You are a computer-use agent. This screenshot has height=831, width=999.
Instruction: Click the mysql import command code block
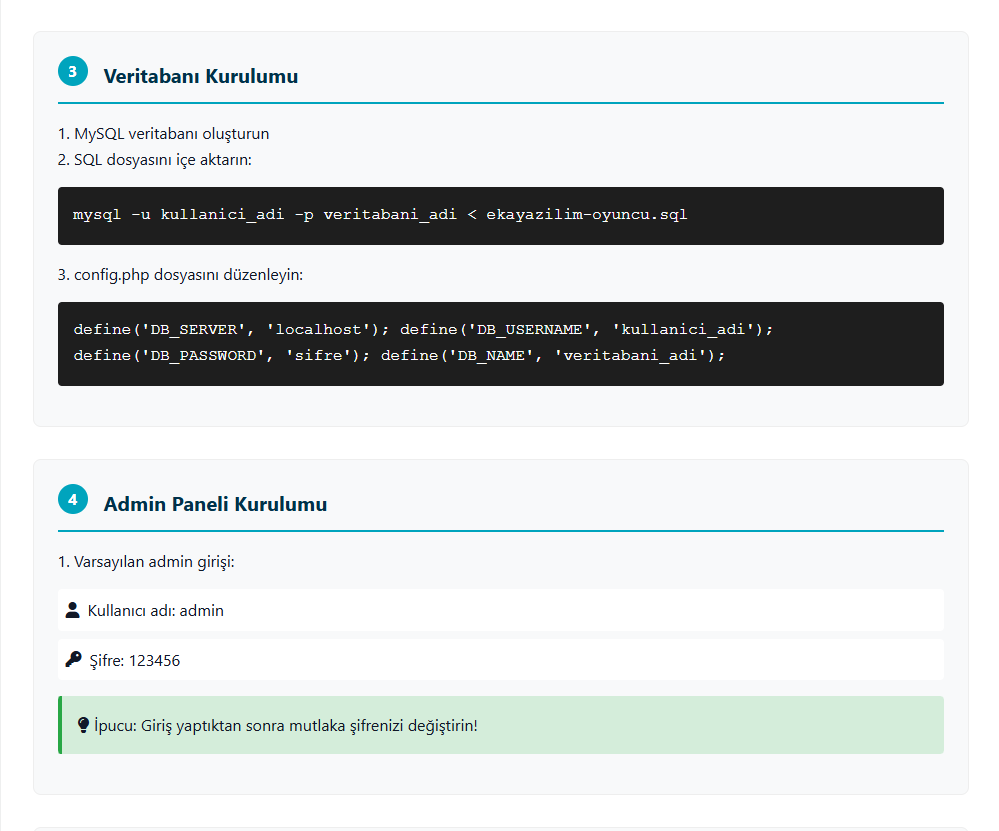pyautogui.click(x=501, y=216)
